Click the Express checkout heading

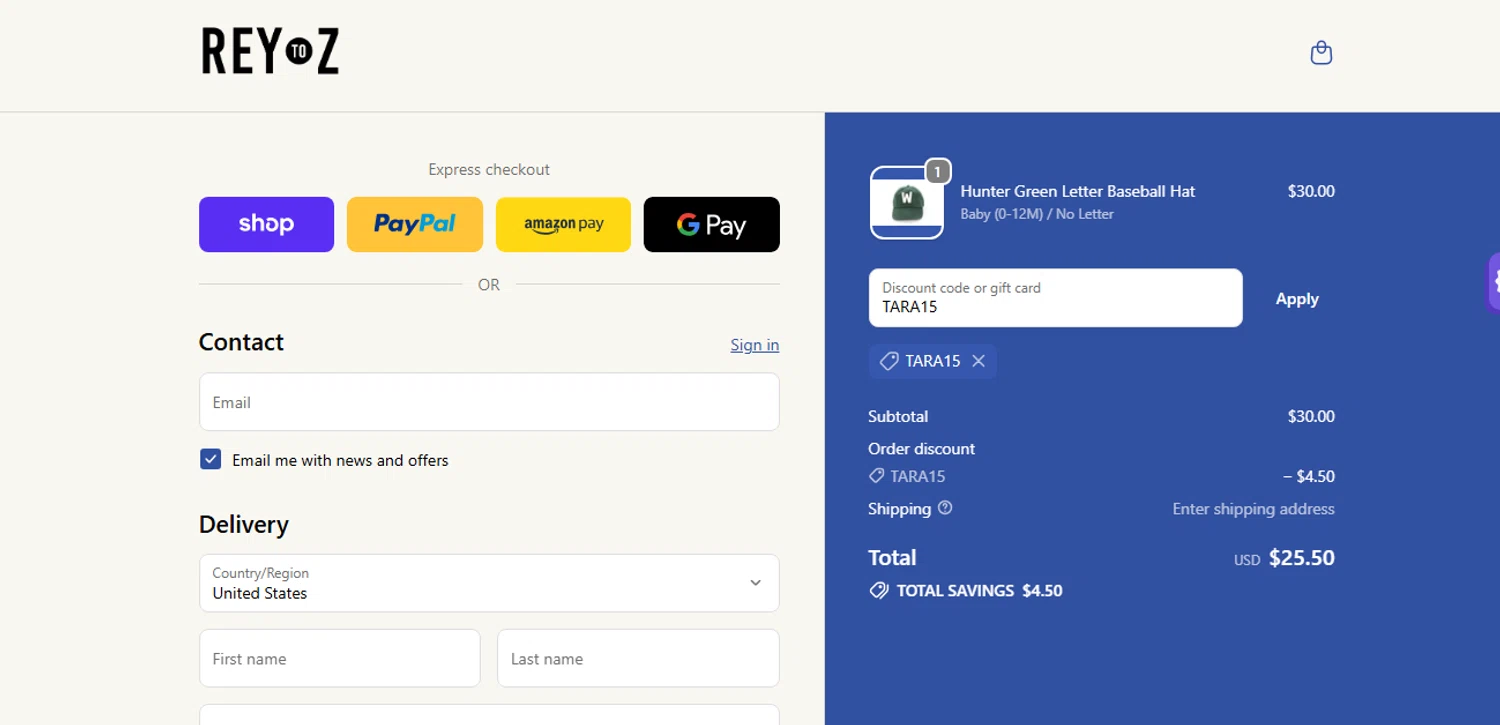click(x=489, y=170)
